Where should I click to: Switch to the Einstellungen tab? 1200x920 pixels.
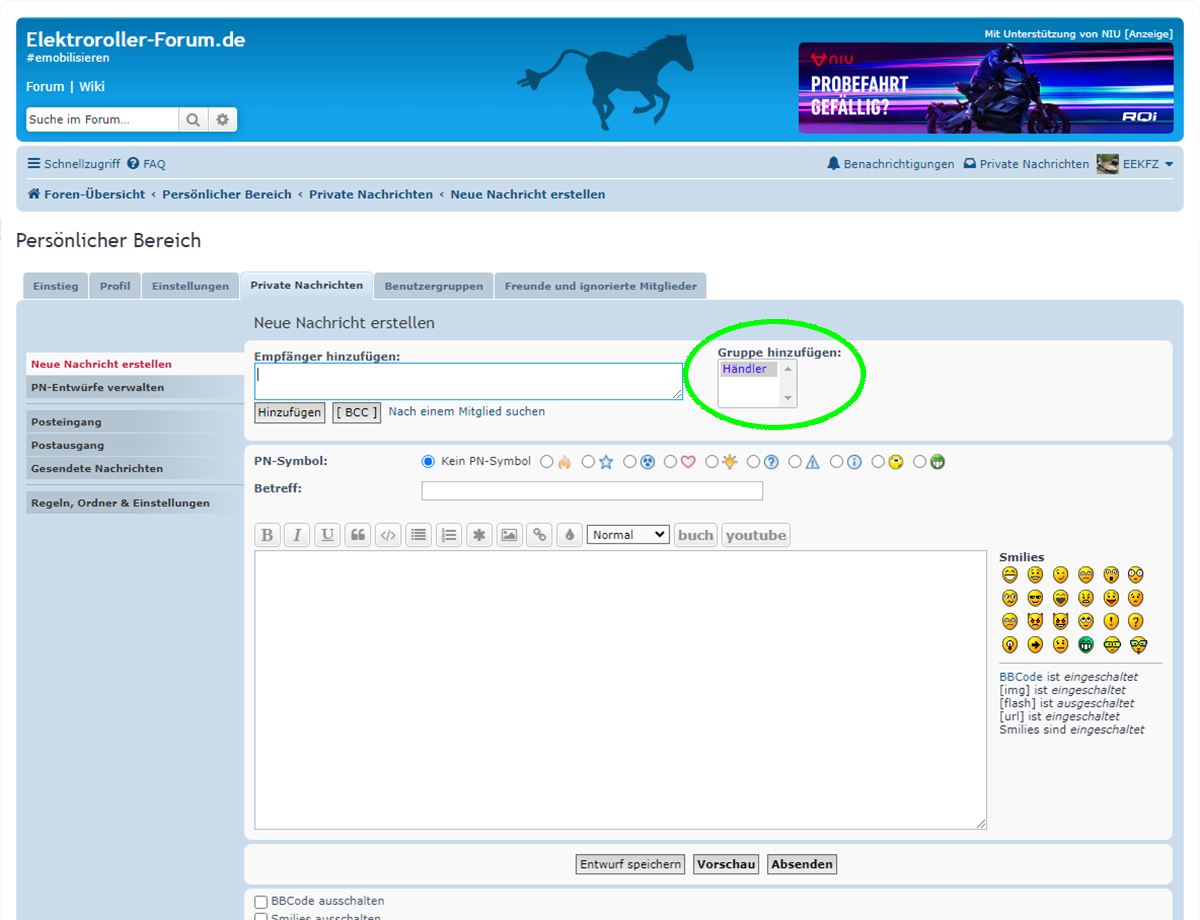190,286
